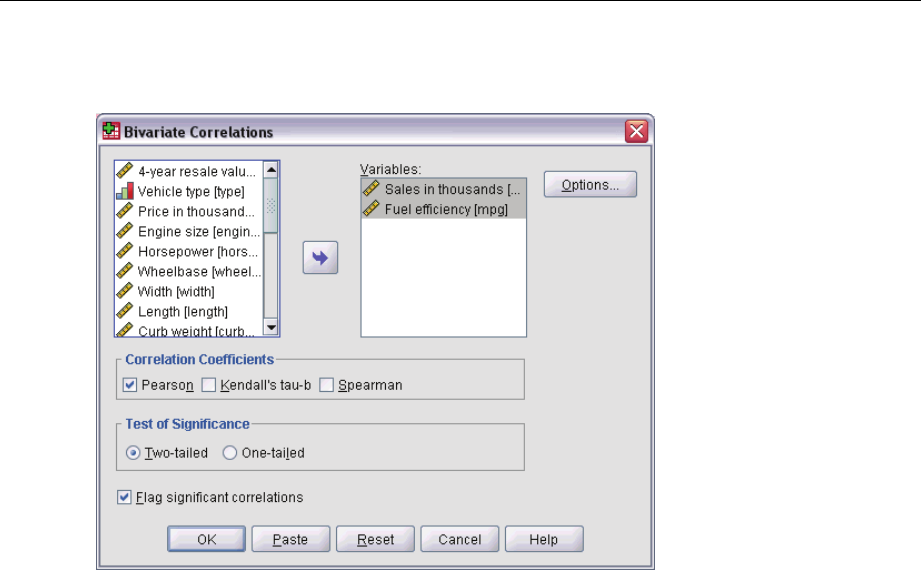Select '4-year resale valu...' in source list
This screenshot has width=921, height=570.
click(x=189, y=171)
